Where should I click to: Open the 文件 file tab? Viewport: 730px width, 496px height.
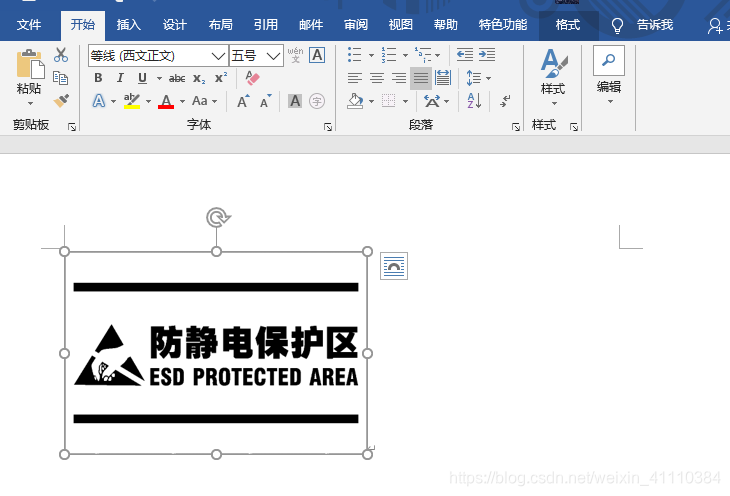[x=29, y=24]
